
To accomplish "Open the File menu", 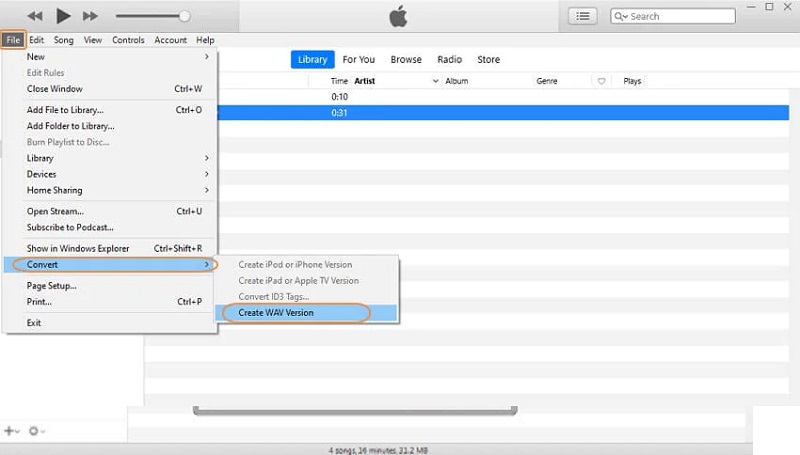I will coord(13,40).
